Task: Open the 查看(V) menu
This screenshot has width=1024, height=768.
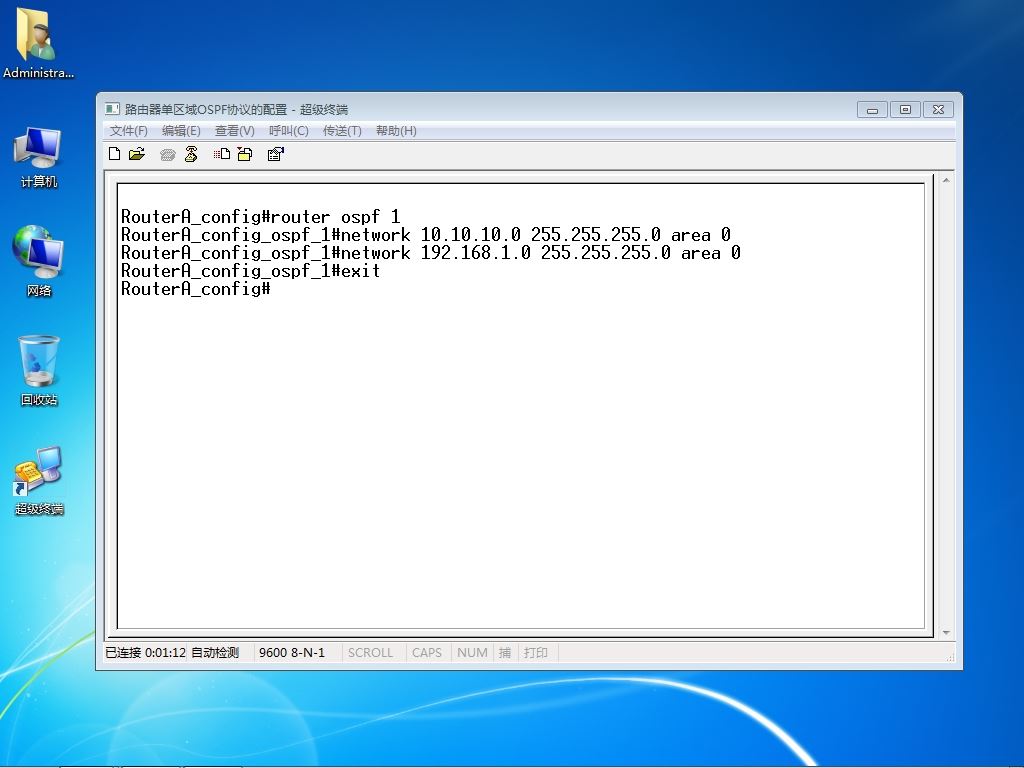Action: 234,131
